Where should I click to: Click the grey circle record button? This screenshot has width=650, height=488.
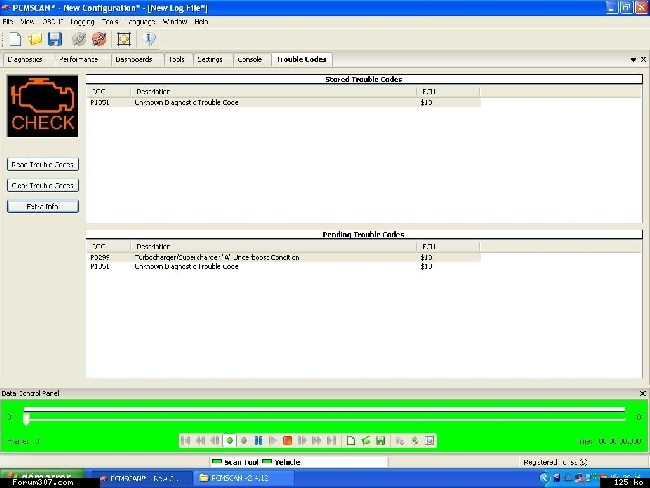click(x=244, y=440)
